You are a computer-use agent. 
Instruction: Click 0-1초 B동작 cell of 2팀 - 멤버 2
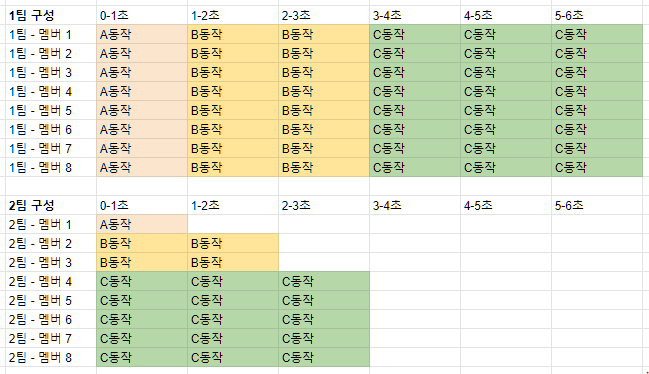(x=142, y=243)
